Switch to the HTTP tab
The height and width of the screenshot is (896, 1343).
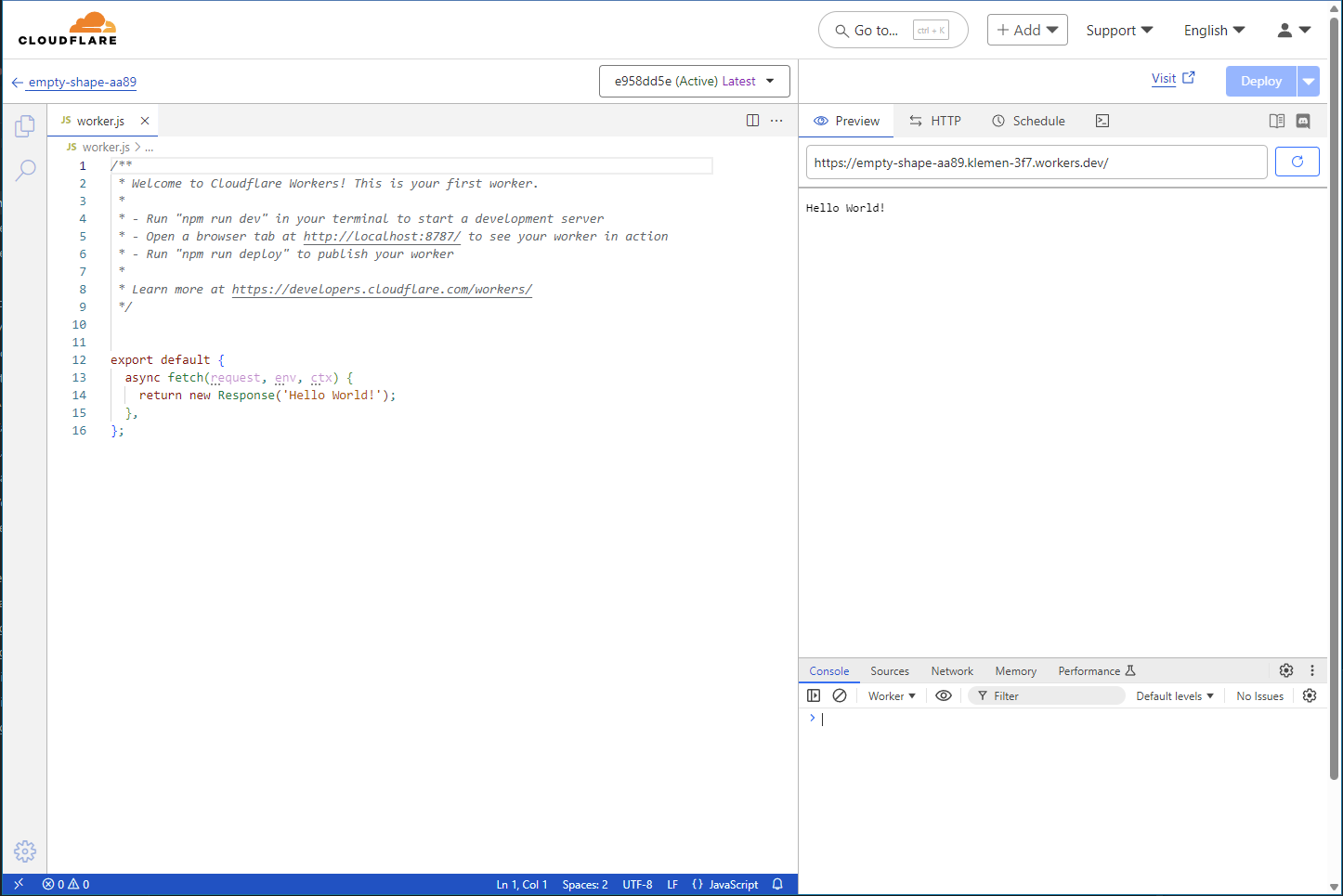935,121
